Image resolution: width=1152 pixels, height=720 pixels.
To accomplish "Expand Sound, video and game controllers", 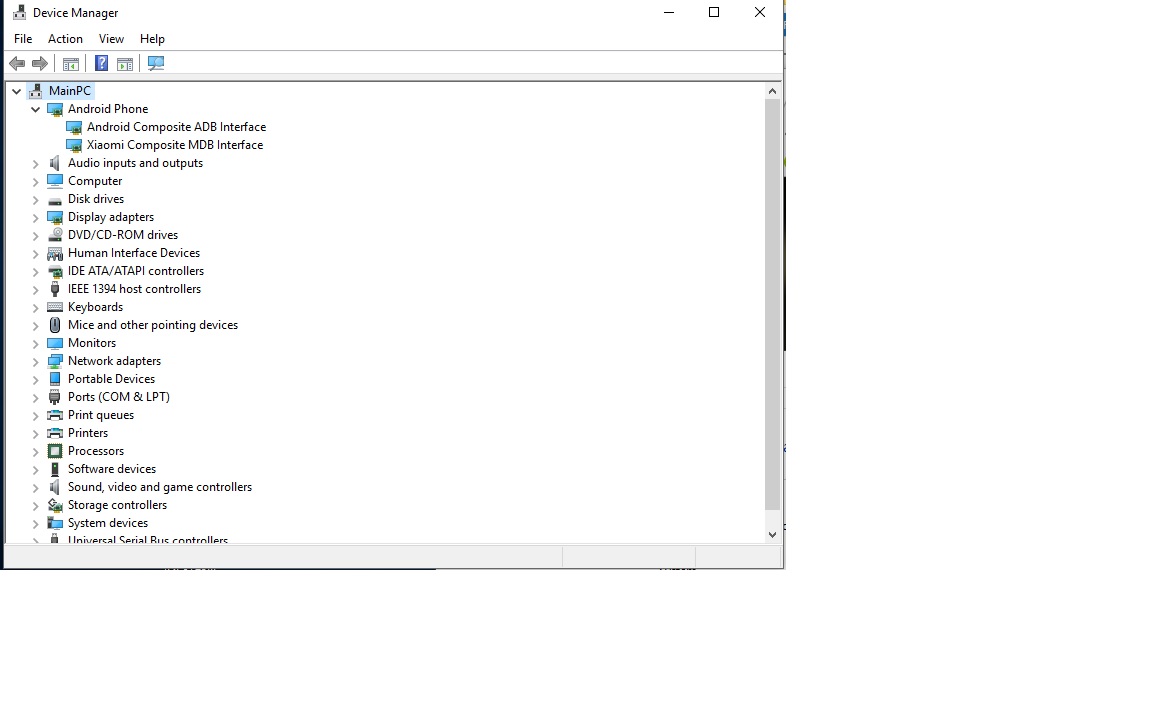I will [35, 488].
